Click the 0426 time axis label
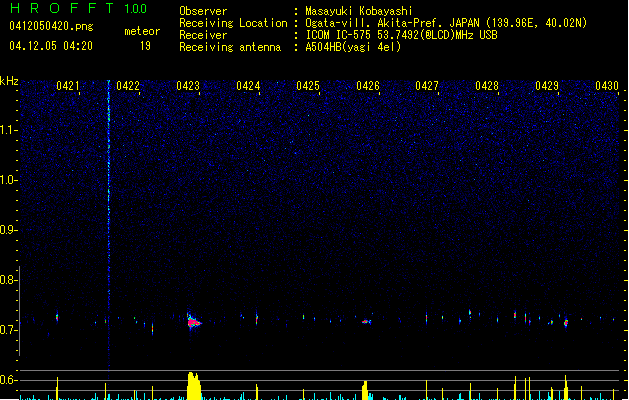The image size is (629, 400). pyautogui.click(x=367, y=87)
